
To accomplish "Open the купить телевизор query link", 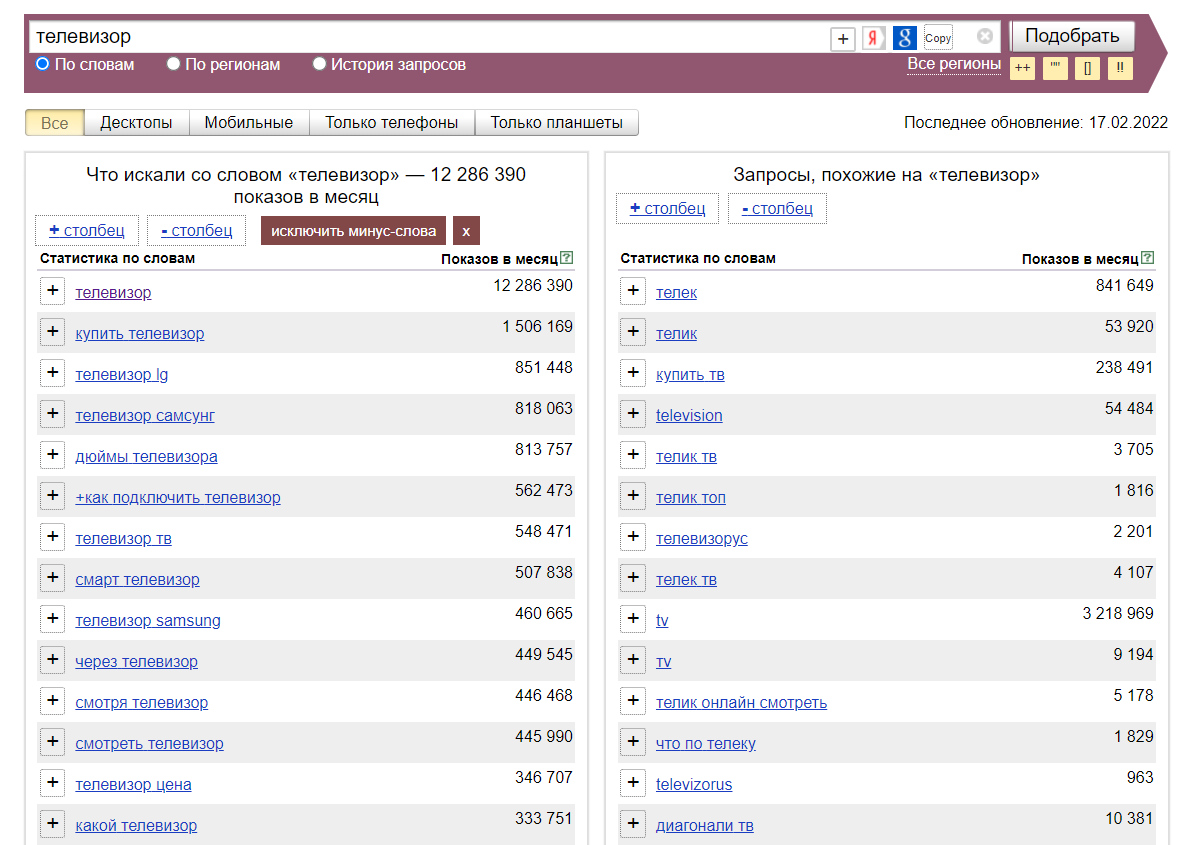I will [x=140, y=334].
